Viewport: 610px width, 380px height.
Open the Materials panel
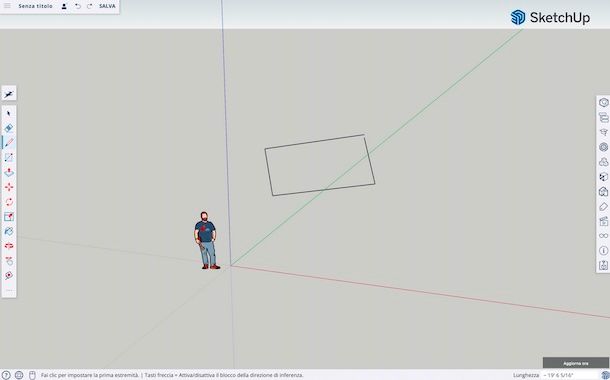tap(603, 162)
